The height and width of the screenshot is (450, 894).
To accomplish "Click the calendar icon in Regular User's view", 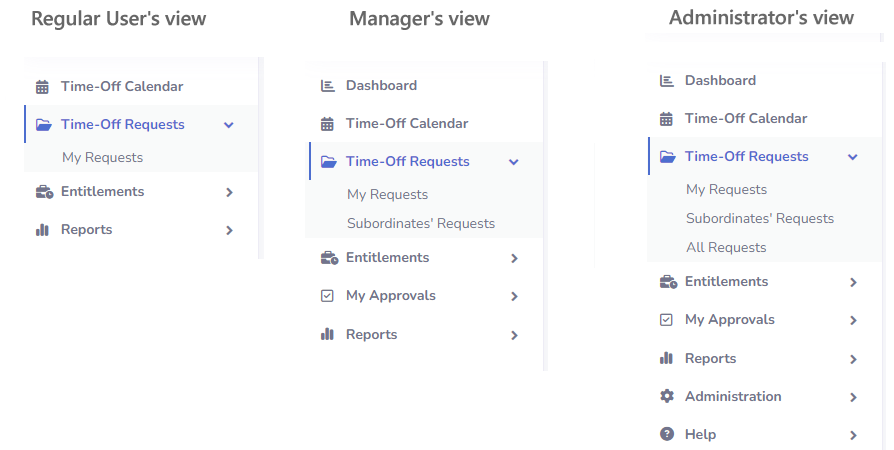I will pos(42,87).
